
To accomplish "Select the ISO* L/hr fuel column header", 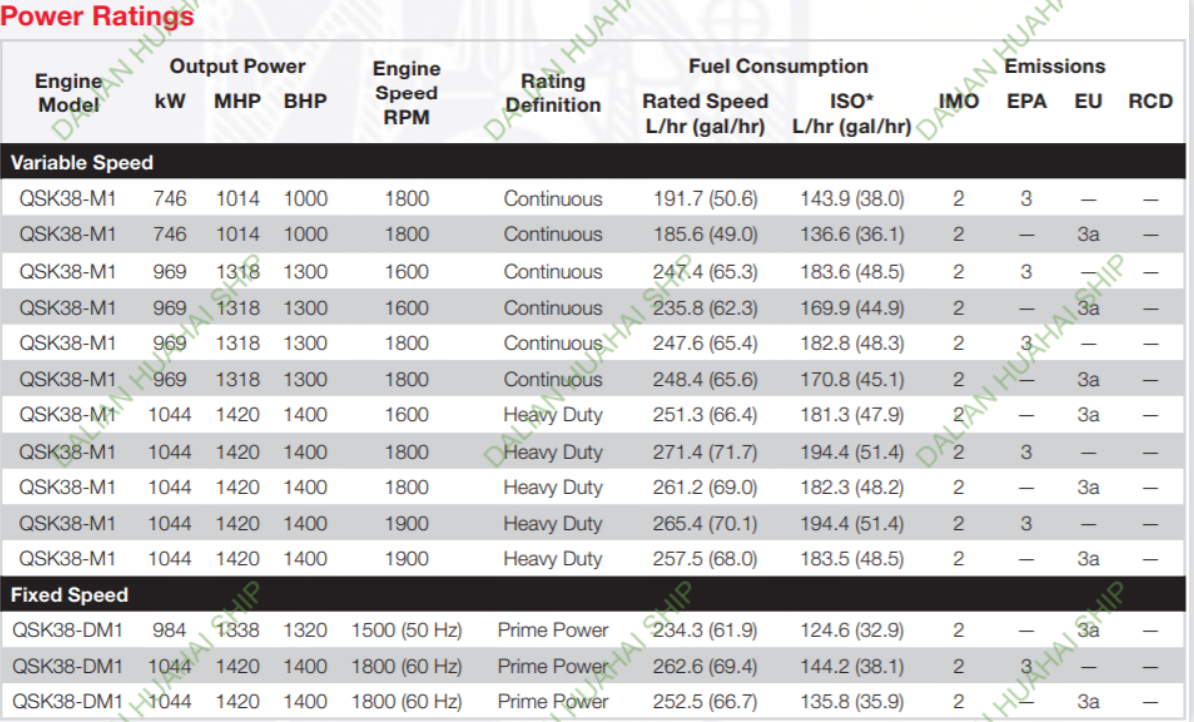I will 852,114.
